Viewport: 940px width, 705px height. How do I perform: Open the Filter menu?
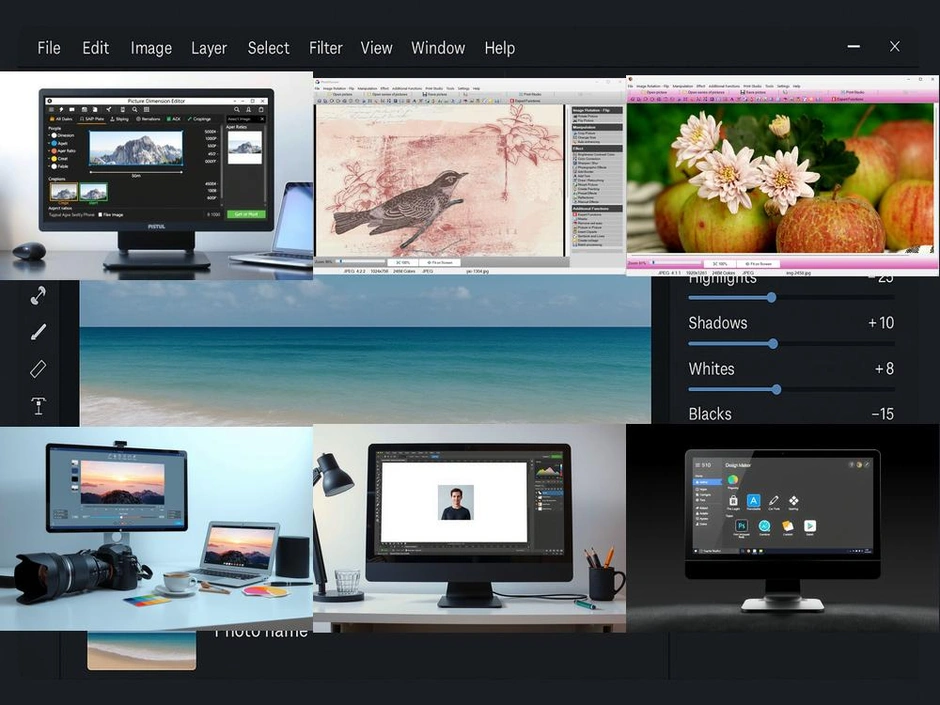[325, 48]
